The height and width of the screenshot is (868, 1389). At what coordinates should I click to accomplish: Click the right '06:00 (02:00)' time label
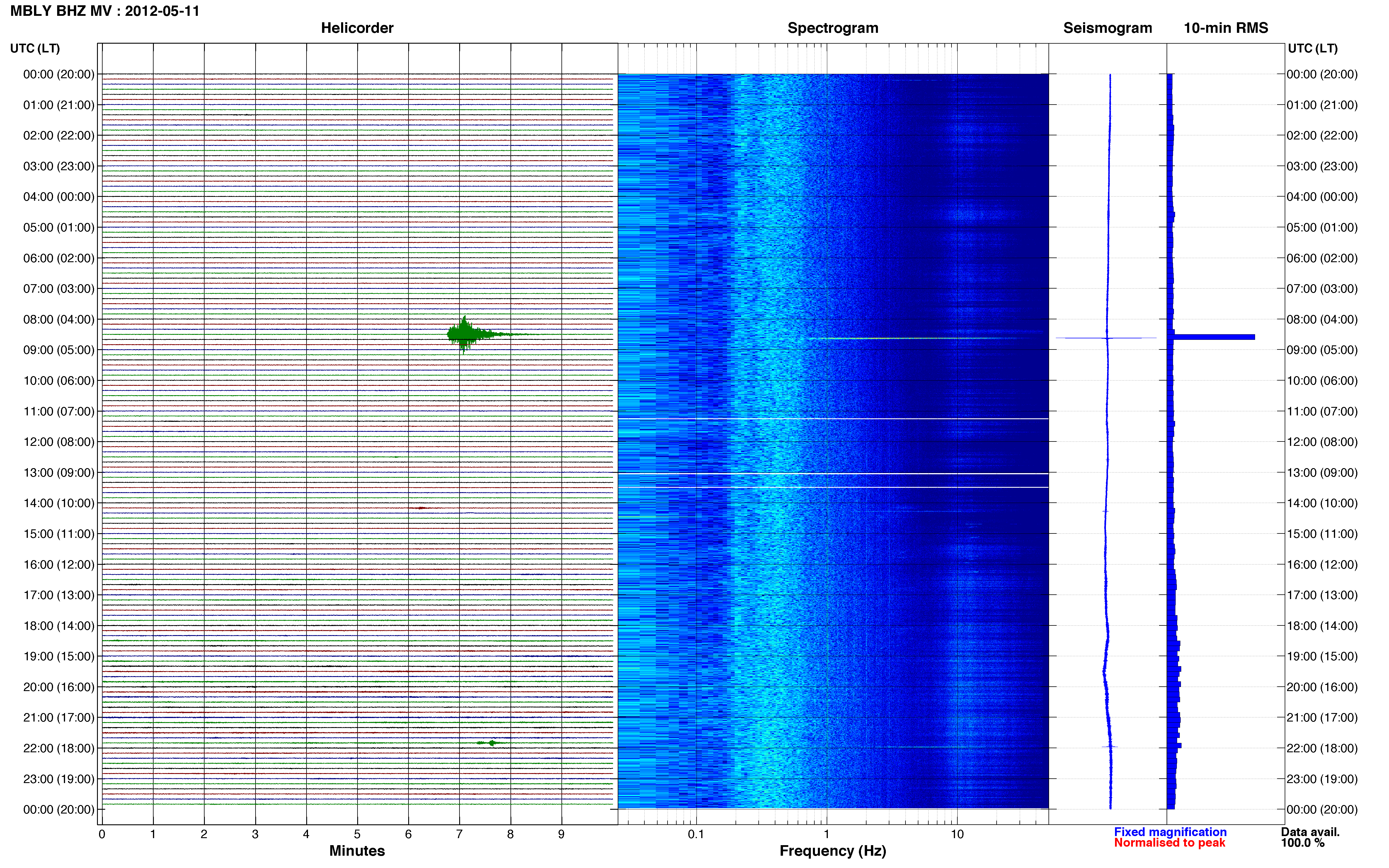pyautogui.click(x=1322, y=258)
